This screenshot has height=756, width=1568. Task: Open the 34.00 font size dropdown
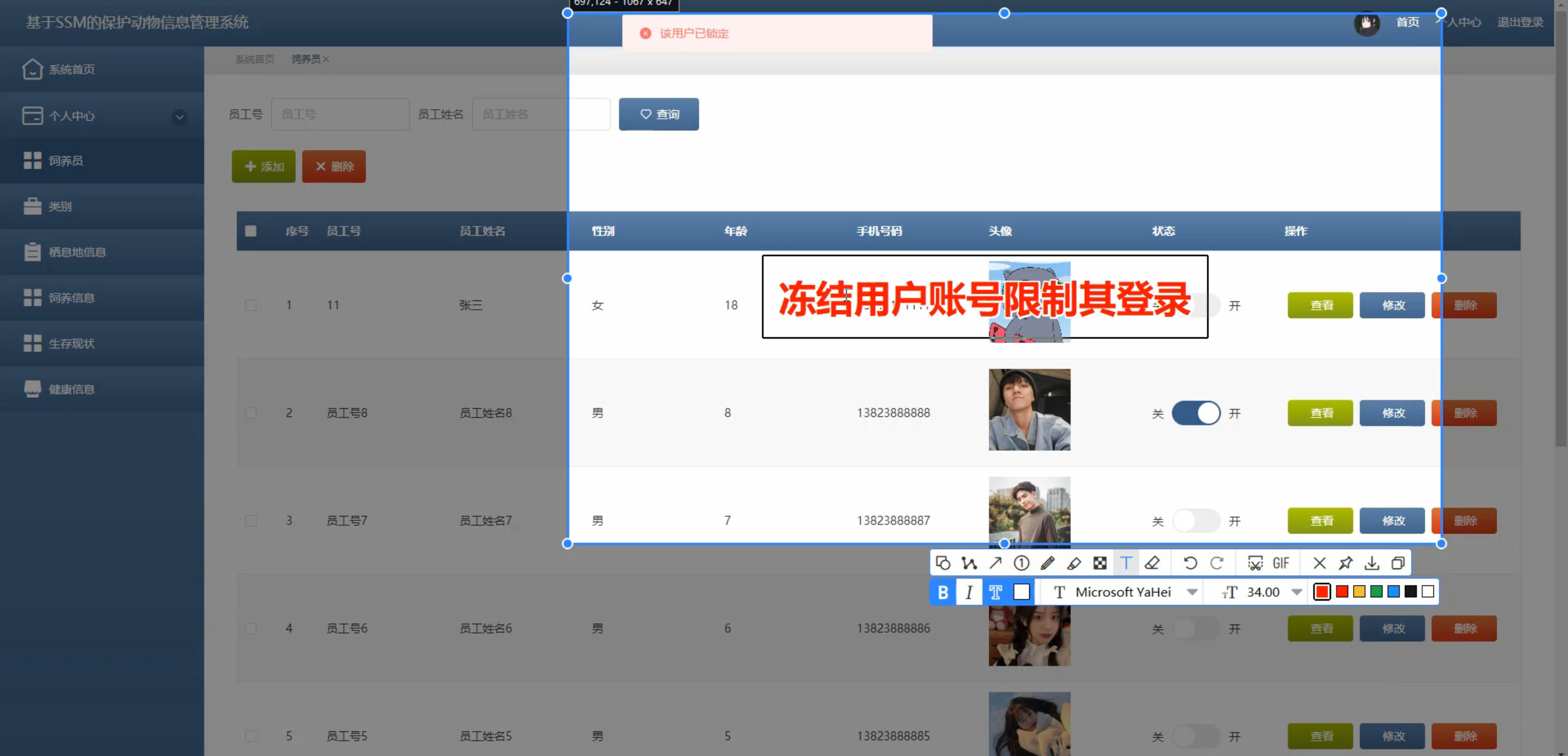click(x=1297, y=592)
